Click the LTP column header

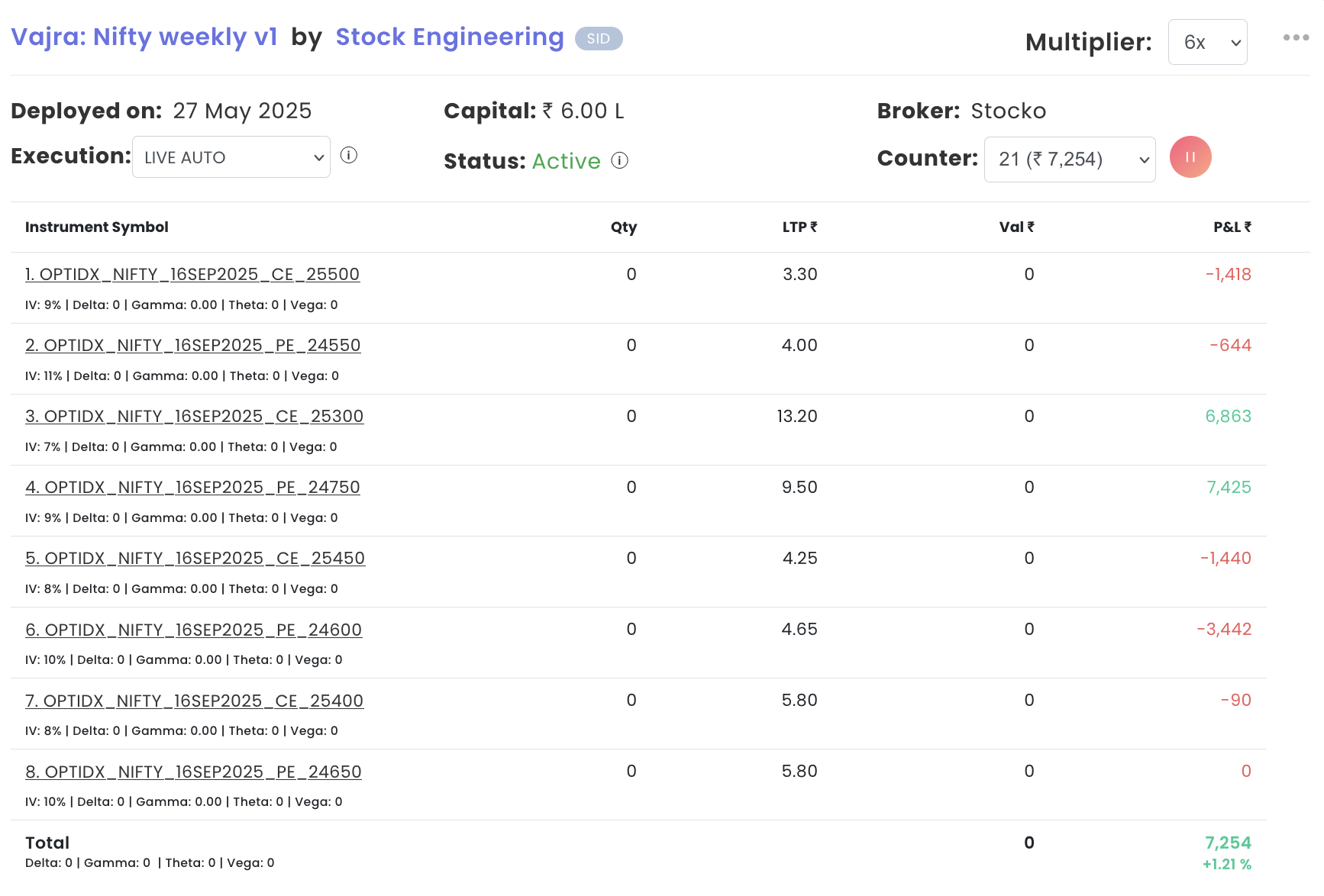[799, 227]
